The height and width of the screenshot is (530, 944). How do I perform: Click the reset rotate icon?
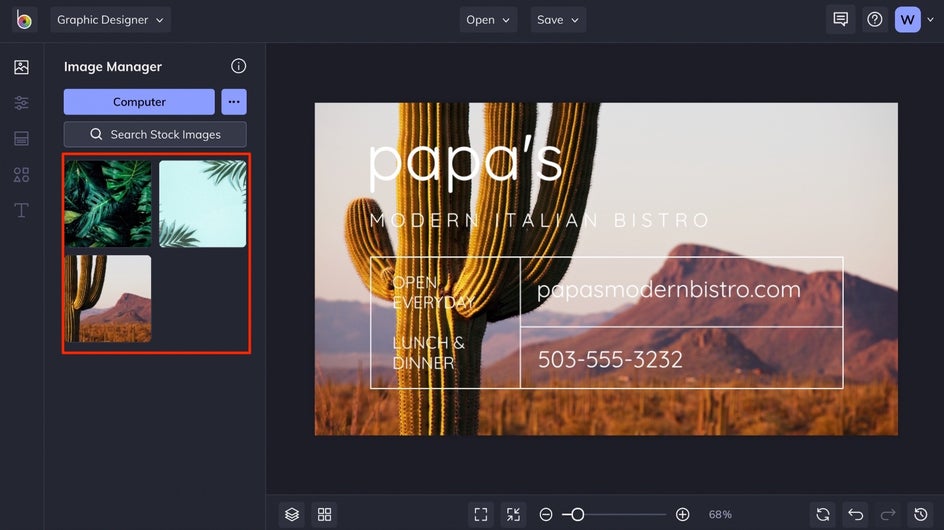pyautogui.click(x=823, y=514)
